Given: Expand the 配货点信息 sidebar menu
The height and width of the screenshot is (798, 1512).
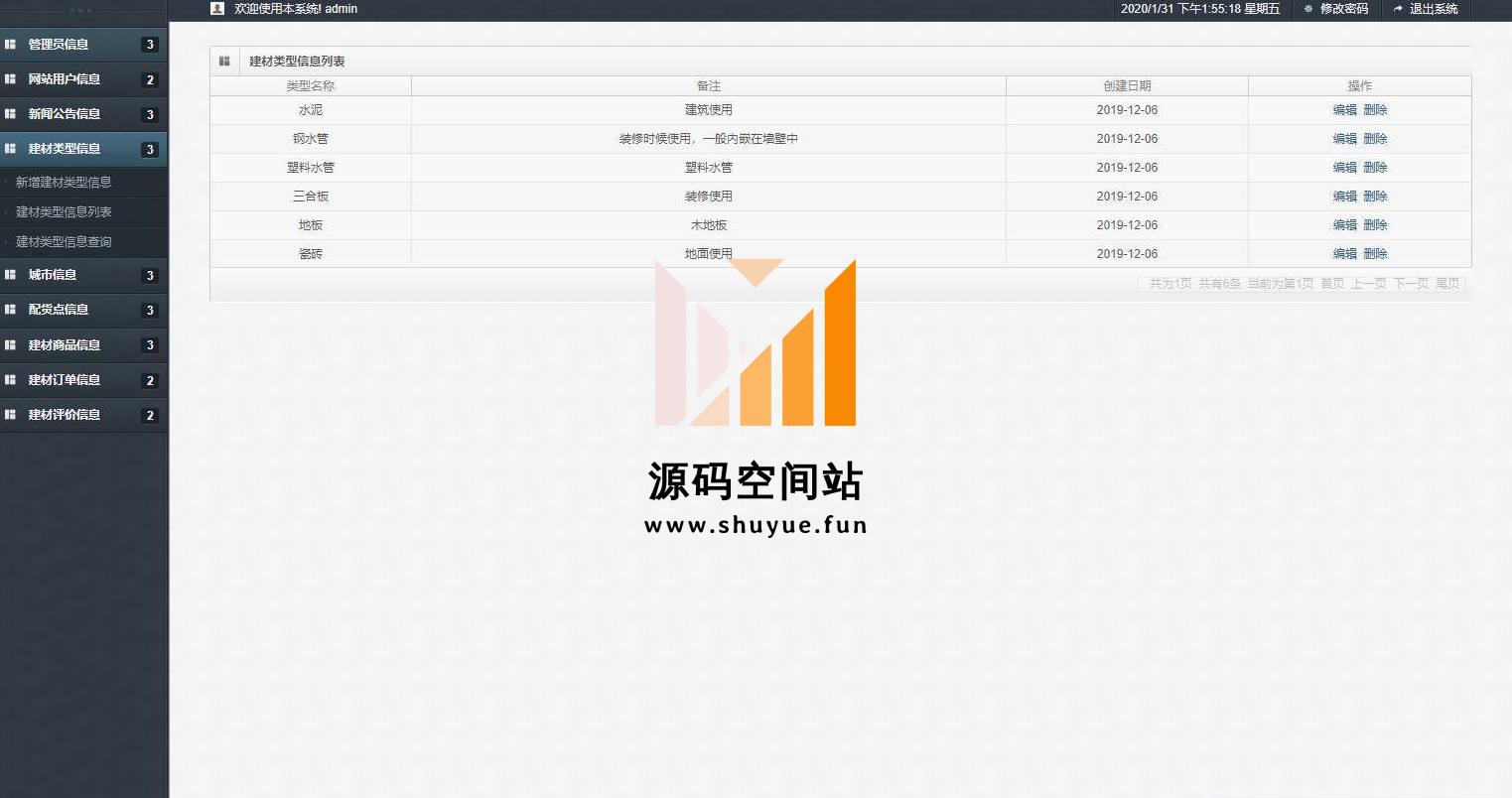Looking at the screenshot, I should coord(83,310).
